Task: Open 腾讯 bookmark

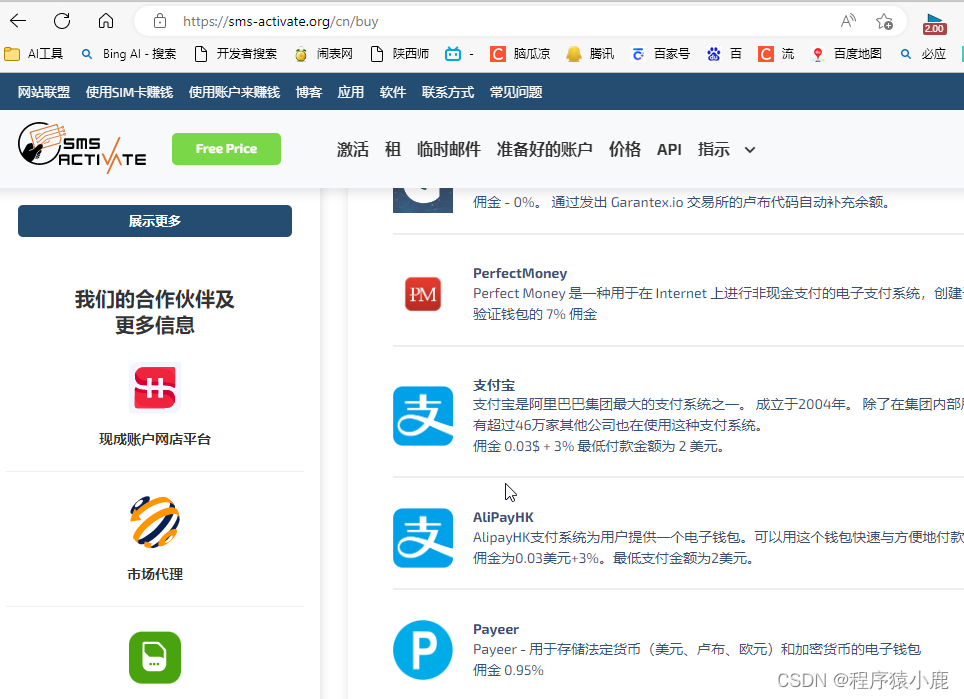Action: [590, 54]
